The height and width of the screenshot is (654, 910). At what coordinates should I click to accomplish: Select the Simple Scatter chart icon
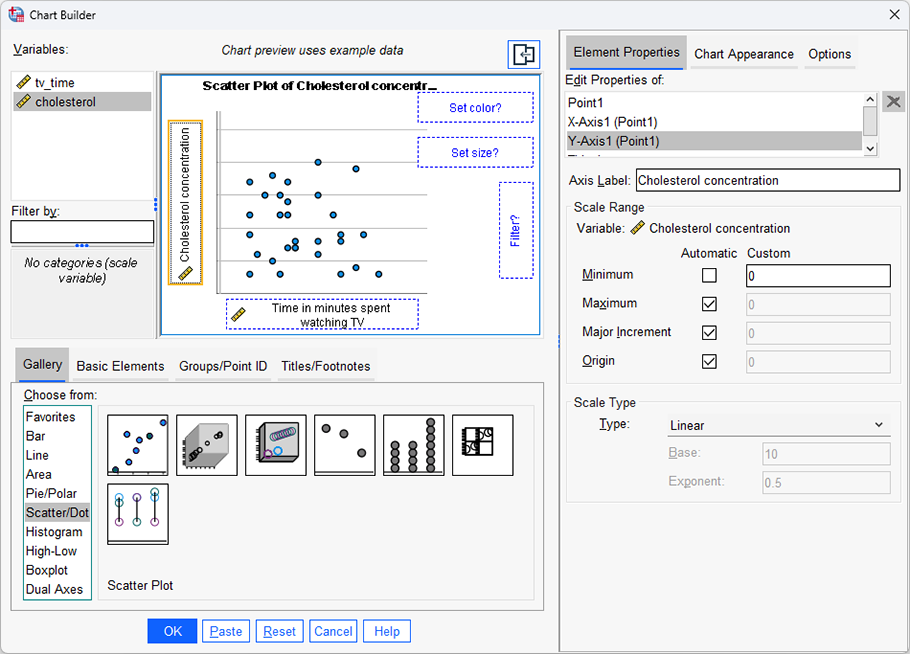pyautogui.click(x=137, y=445)
